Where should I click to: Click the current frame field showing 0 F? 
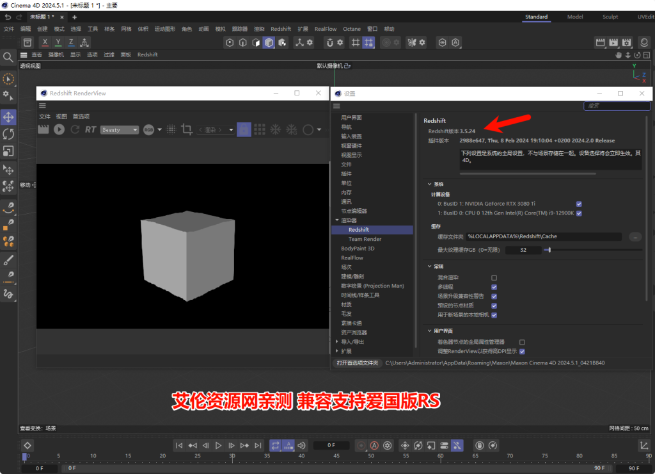tap(331, 446)
